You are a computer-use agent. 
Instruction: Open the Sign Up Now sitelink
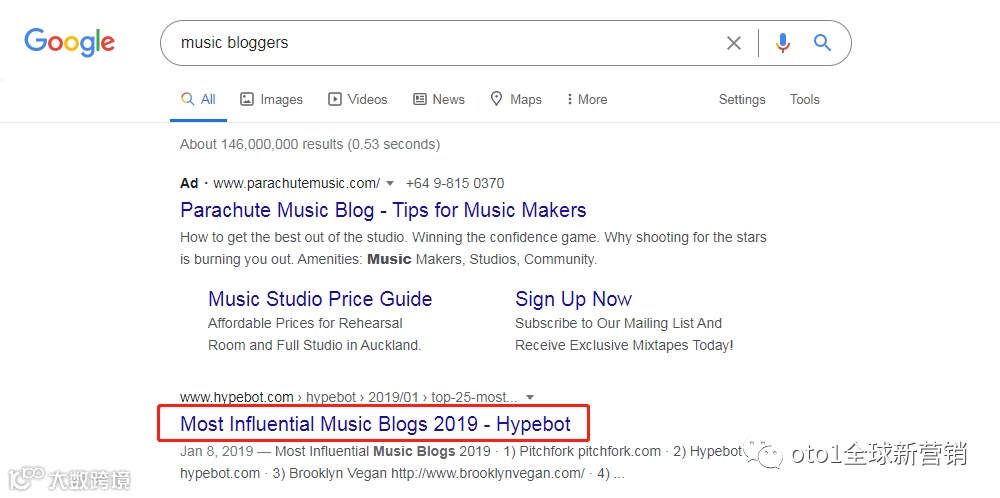pos(573,299)
